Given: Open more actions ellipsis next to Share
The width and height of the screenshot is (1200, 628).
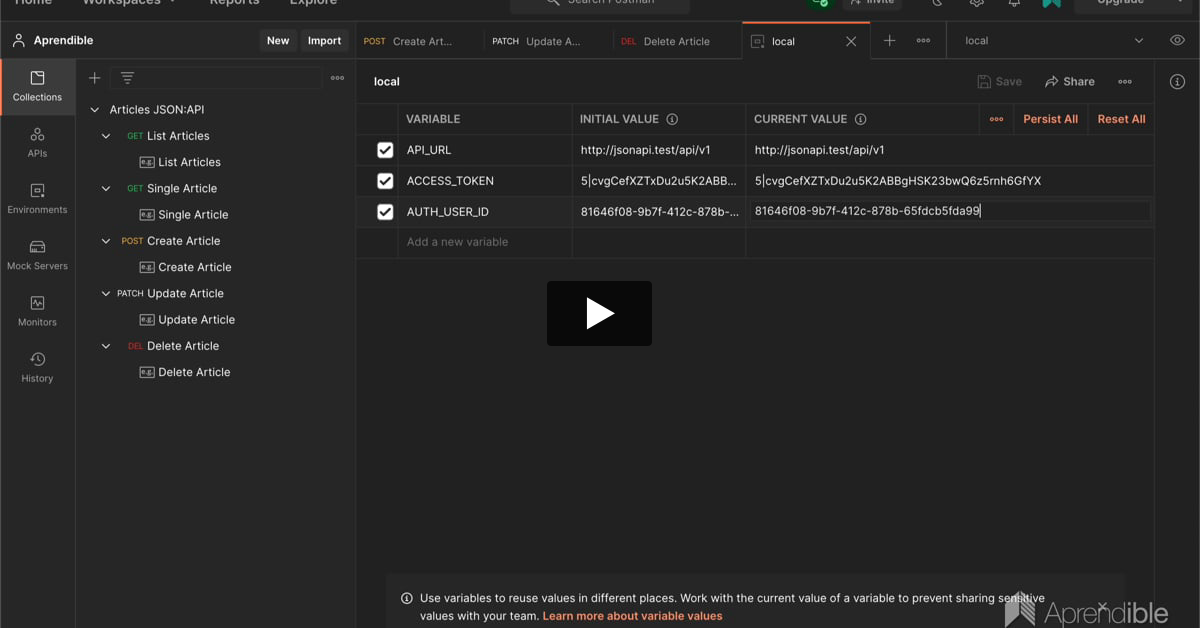Looking at the screenshot, I should (1125, 82).
